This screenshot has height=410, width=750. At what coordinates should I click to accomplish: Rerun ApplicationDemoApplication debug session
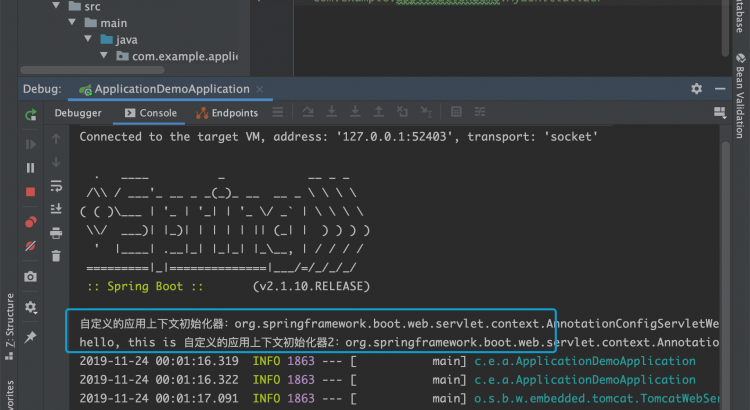coord(31,115)
